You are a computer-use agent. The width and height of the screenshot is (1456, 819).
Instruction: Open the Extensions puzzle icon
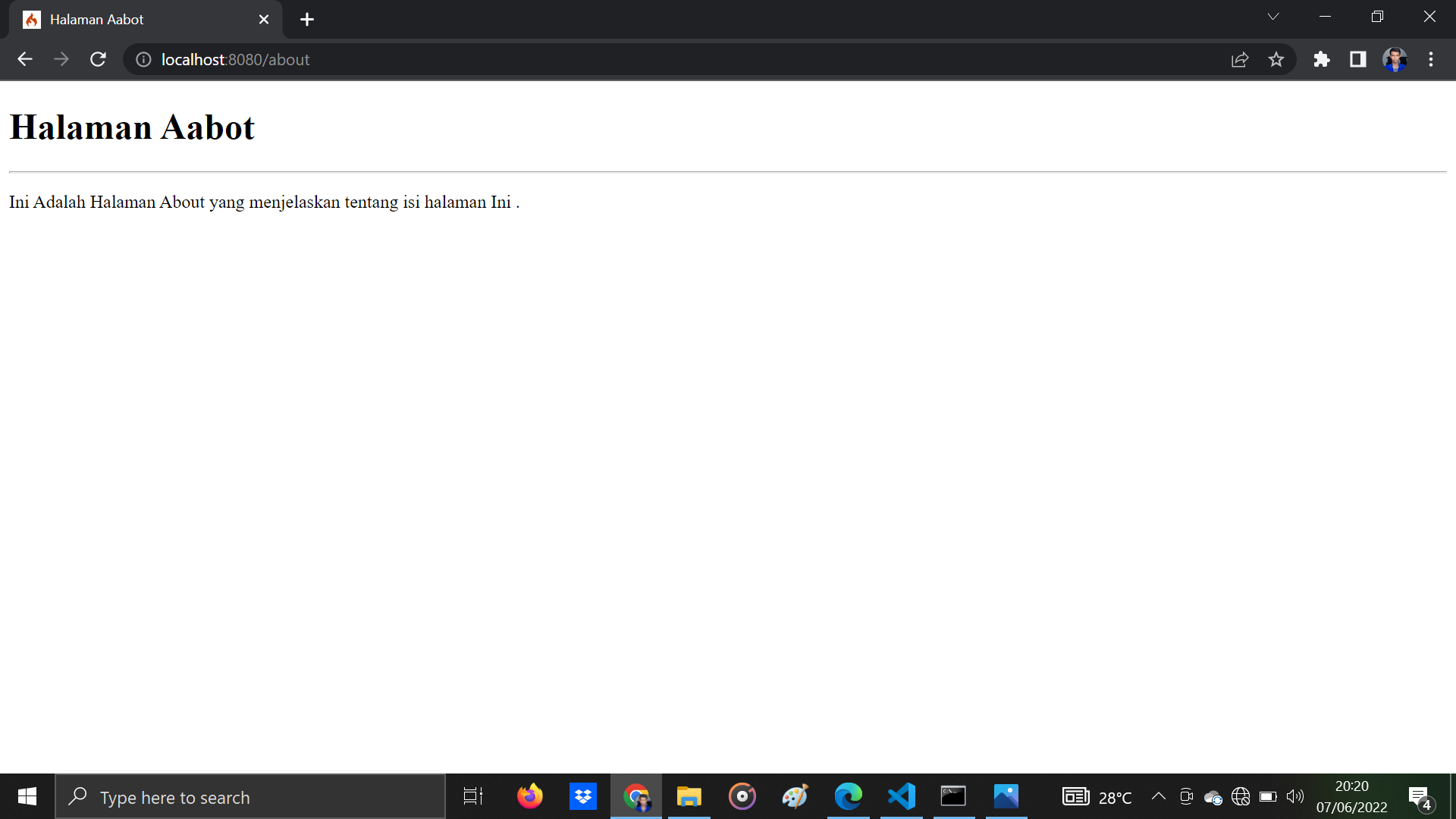pos(1322,59)
